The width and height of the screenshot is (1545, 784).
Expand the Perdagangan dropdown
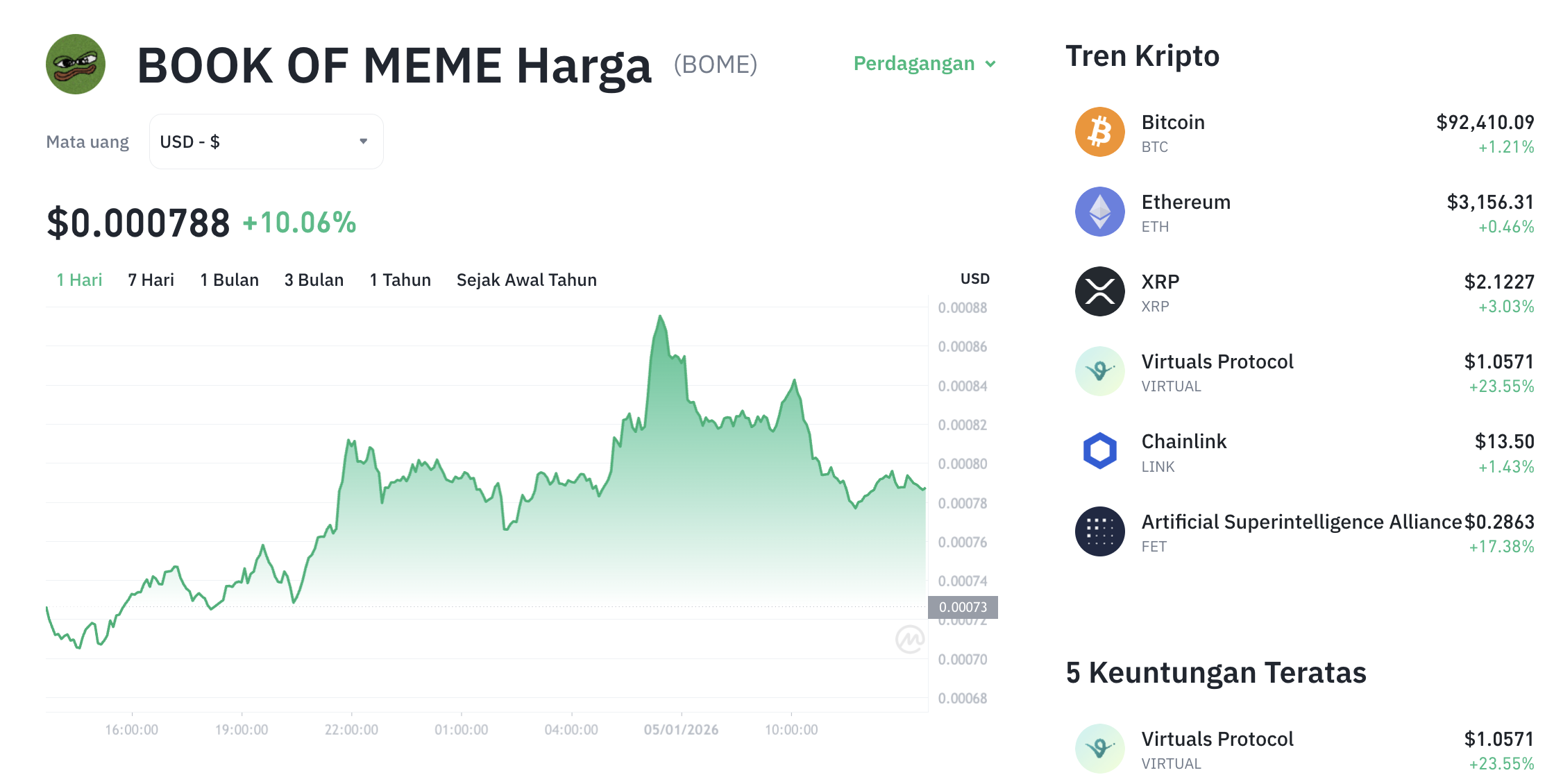point(914,63)
